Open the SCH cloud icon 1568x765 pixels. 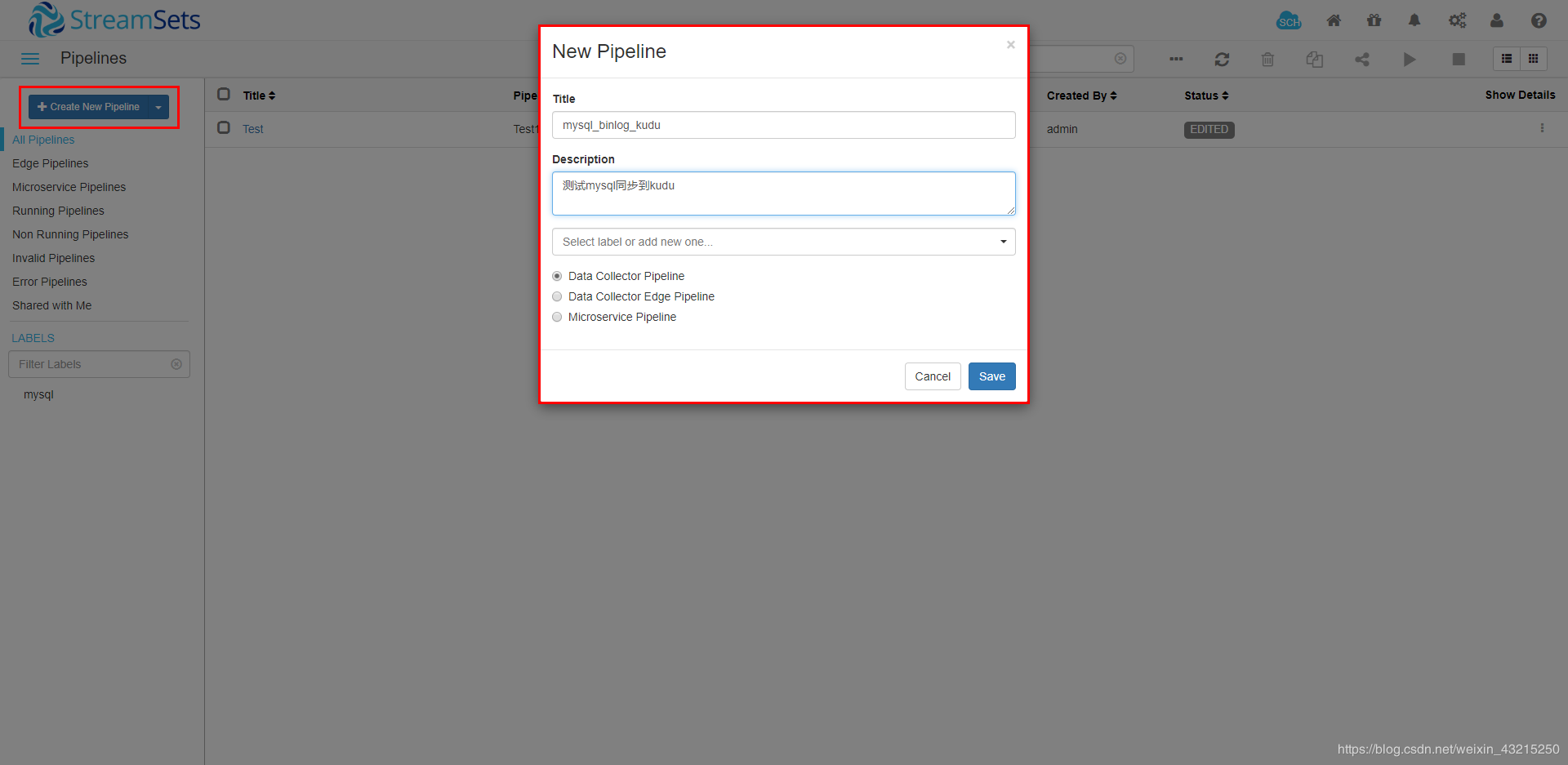pos(1288,20)
